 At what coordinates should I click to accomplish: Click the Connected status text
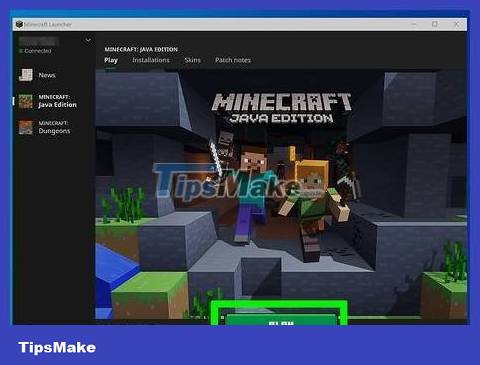[x=38, y=51]
